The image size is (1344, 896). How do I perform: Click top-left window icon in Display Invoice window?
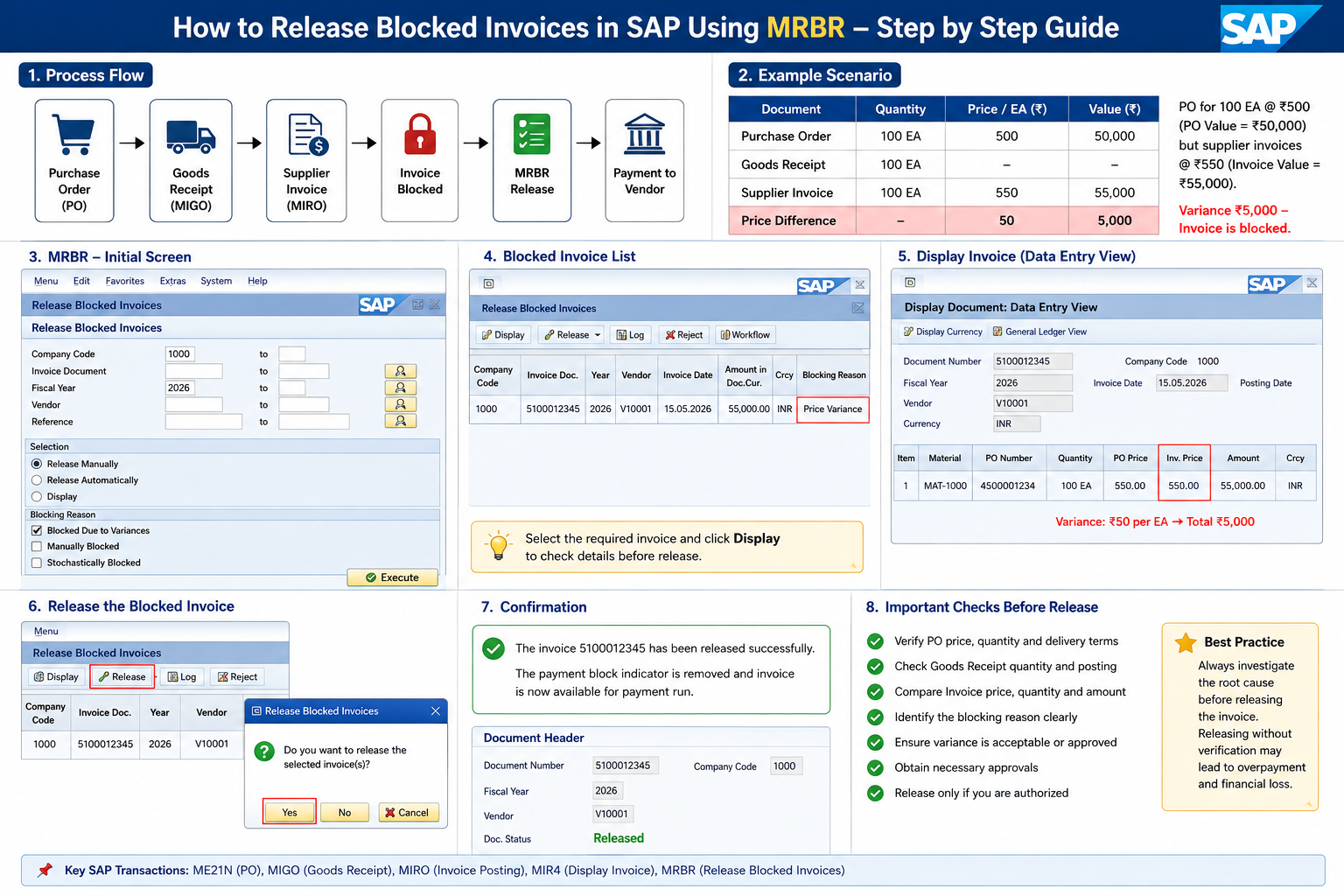pyautogui.click(x=910, y=283)
